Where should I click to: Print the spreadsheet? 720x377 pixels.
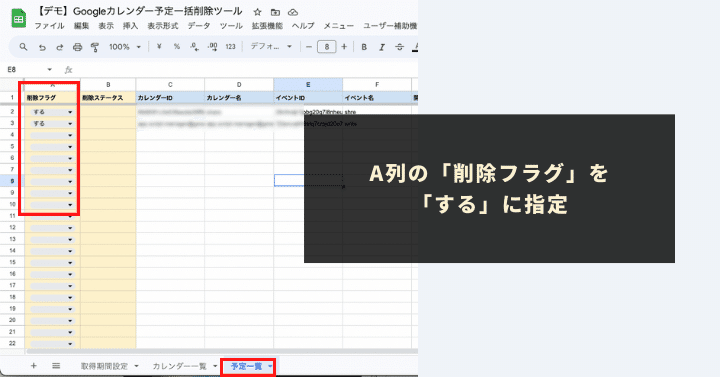pyautogui.click(x=78, y=47)
